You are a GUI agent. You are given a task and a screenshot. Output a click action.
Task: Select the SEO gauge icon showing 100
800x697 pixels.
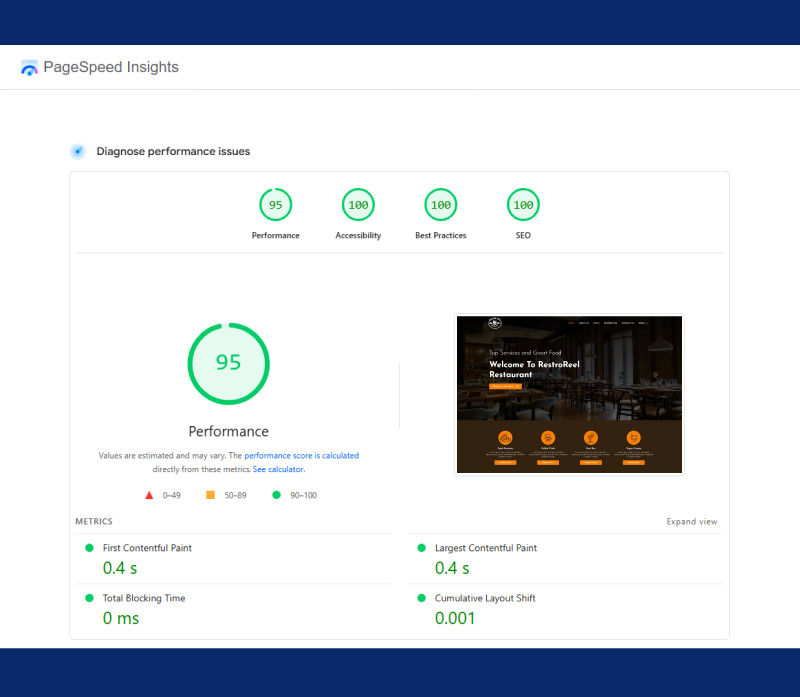click(x=522, y=204)
